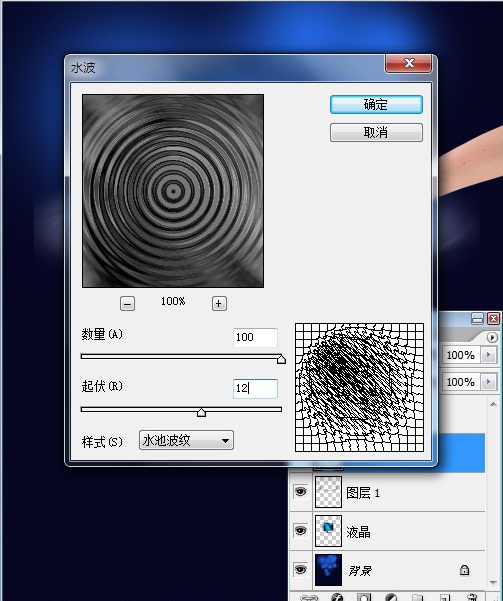Confirm the ZigZag filter with 确定
This screenshot has width=503, height=601.
376,104
